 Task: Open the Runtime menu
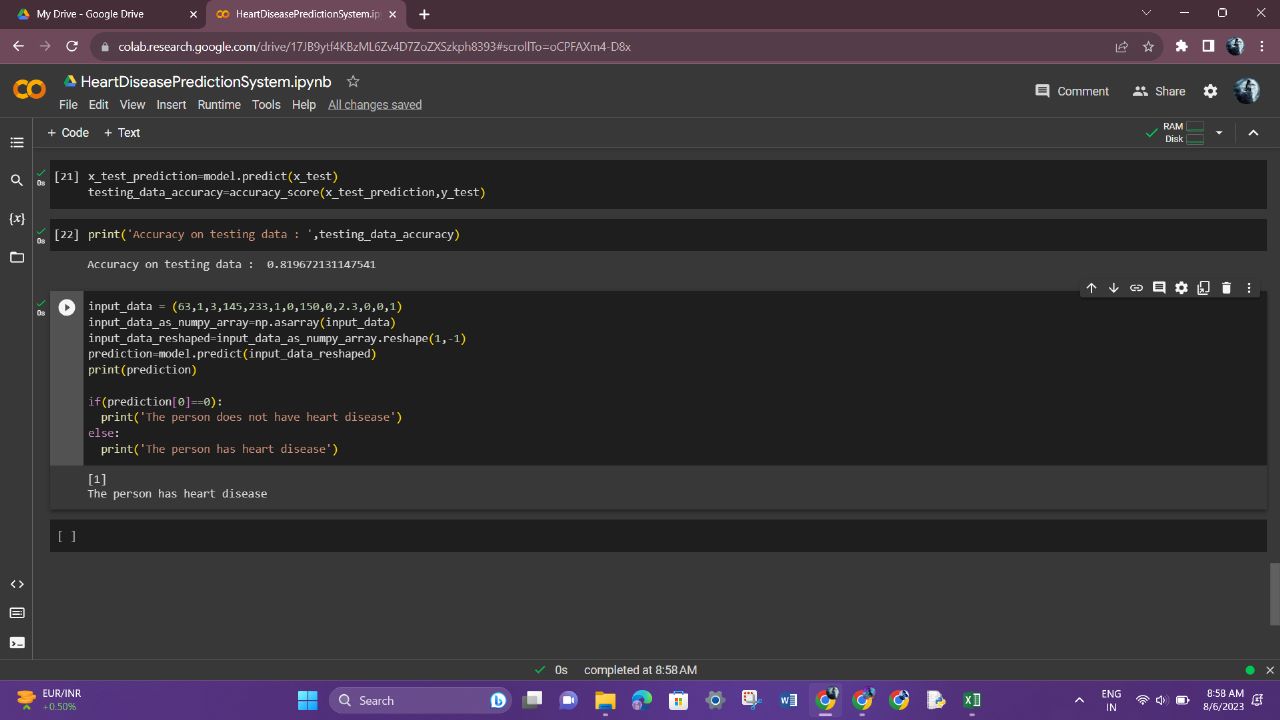pyautogui.click(x=219, y=105)
